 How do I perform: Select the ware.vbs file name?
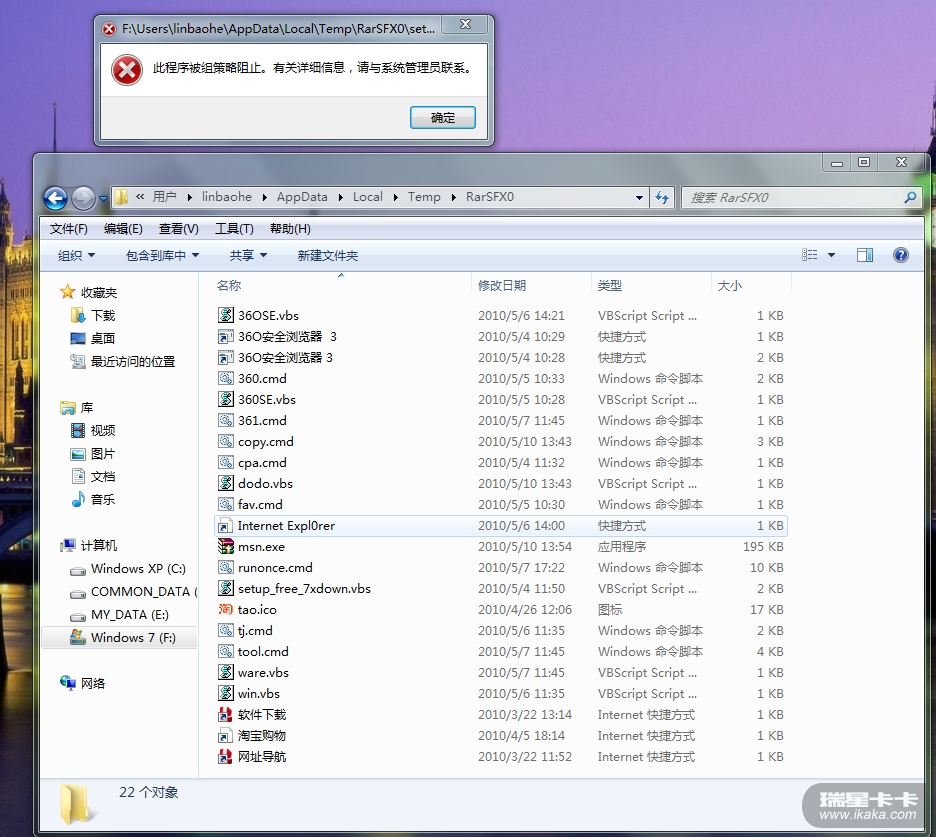[x=263, y=672]
